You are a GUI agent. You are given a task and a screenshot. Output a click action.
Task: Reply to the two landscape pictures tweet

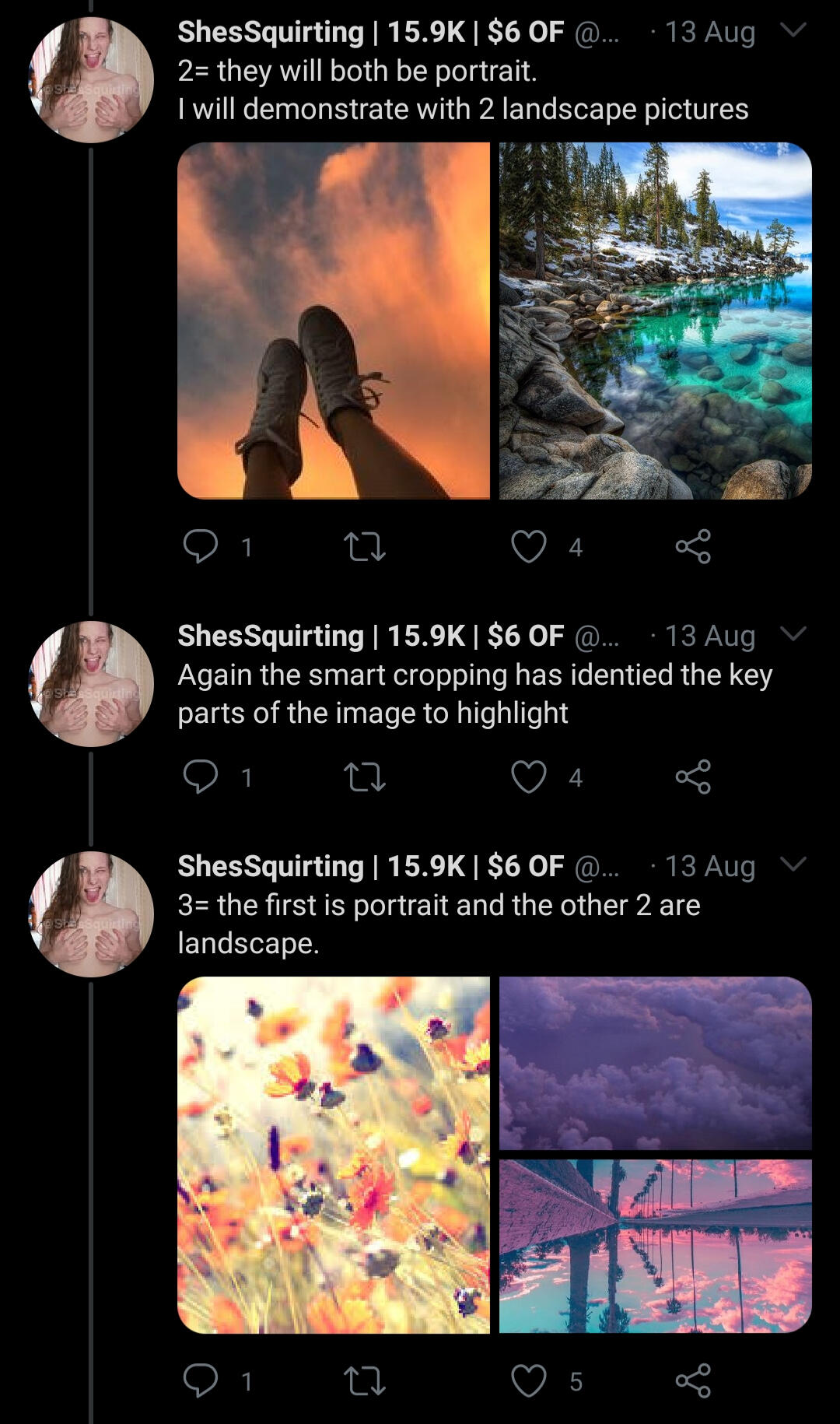click(201, 546)
